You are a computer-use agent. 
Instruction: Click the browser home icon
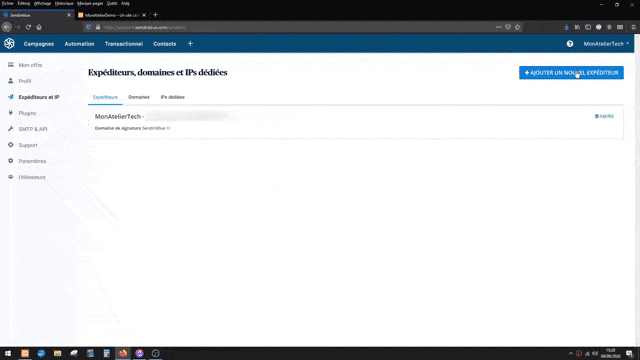point(39,27)
